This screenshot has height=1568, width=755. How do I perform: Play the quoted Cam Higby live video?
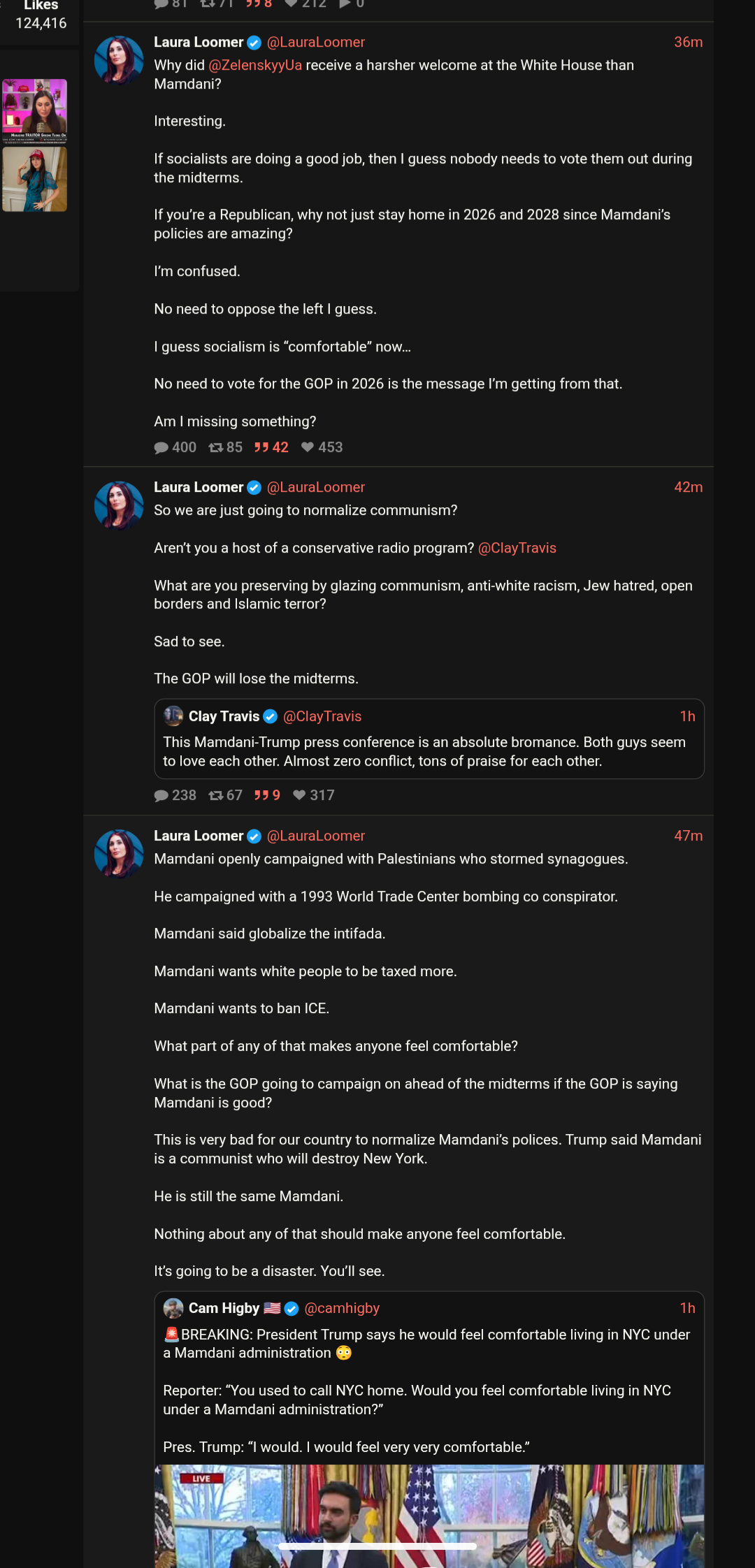[429, 1515]
